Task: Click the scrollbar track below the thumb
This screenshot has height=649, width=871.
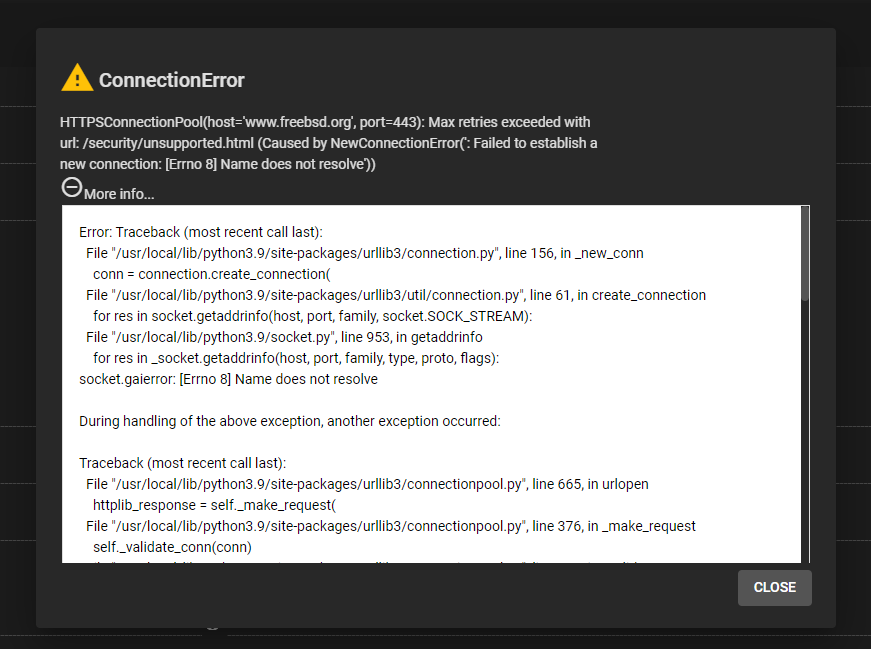Action: click(x=805, y=432)
